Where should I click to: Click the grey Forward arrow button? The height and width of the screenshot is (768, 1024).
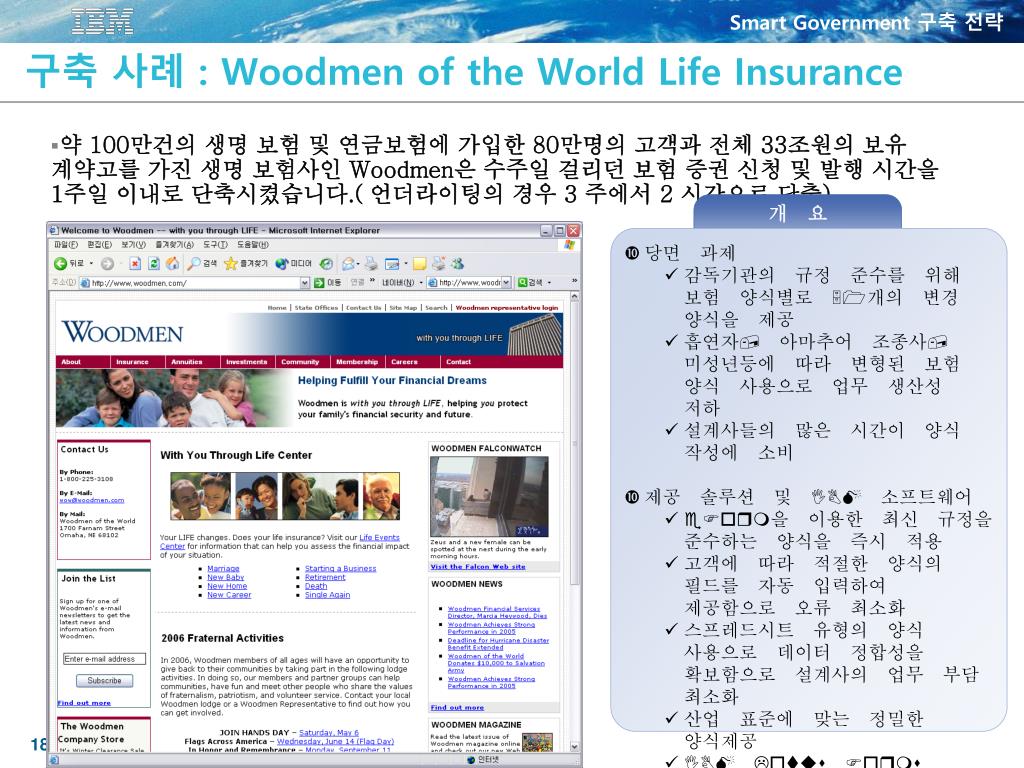click(x=107, y=263)
